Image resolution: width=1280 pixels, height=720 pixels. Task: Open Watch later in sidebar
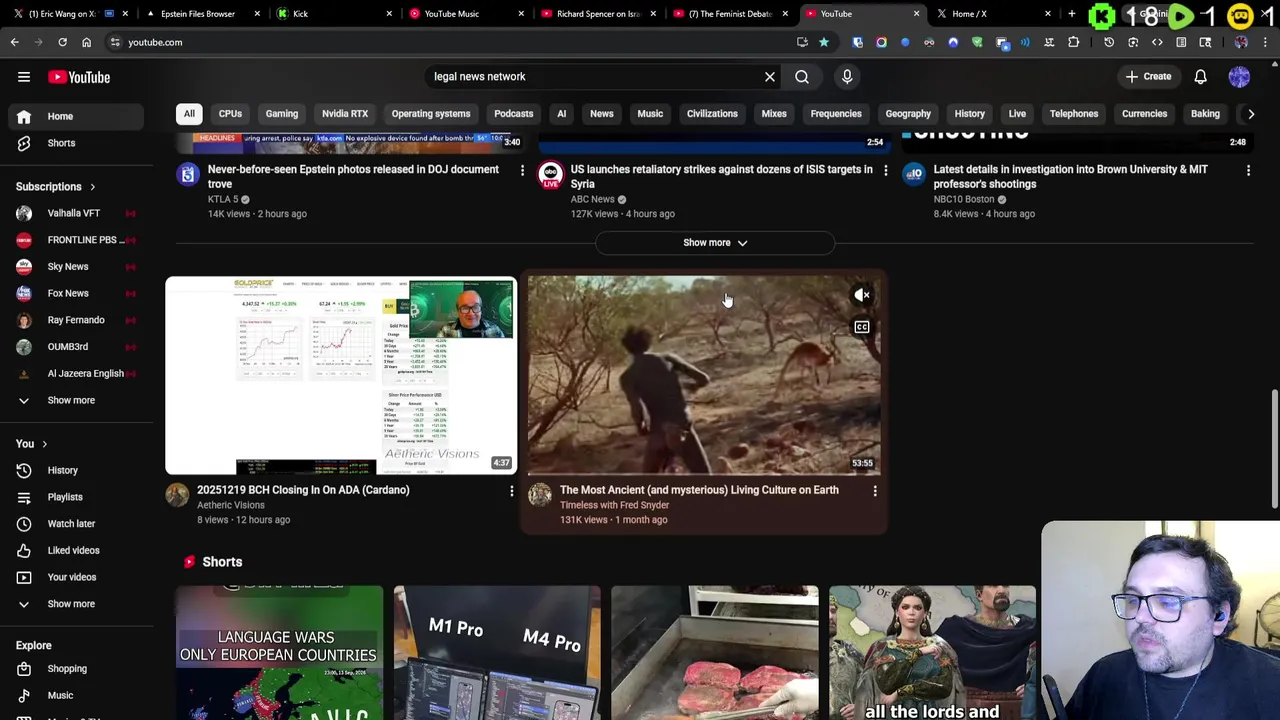(x=77, y=524)
